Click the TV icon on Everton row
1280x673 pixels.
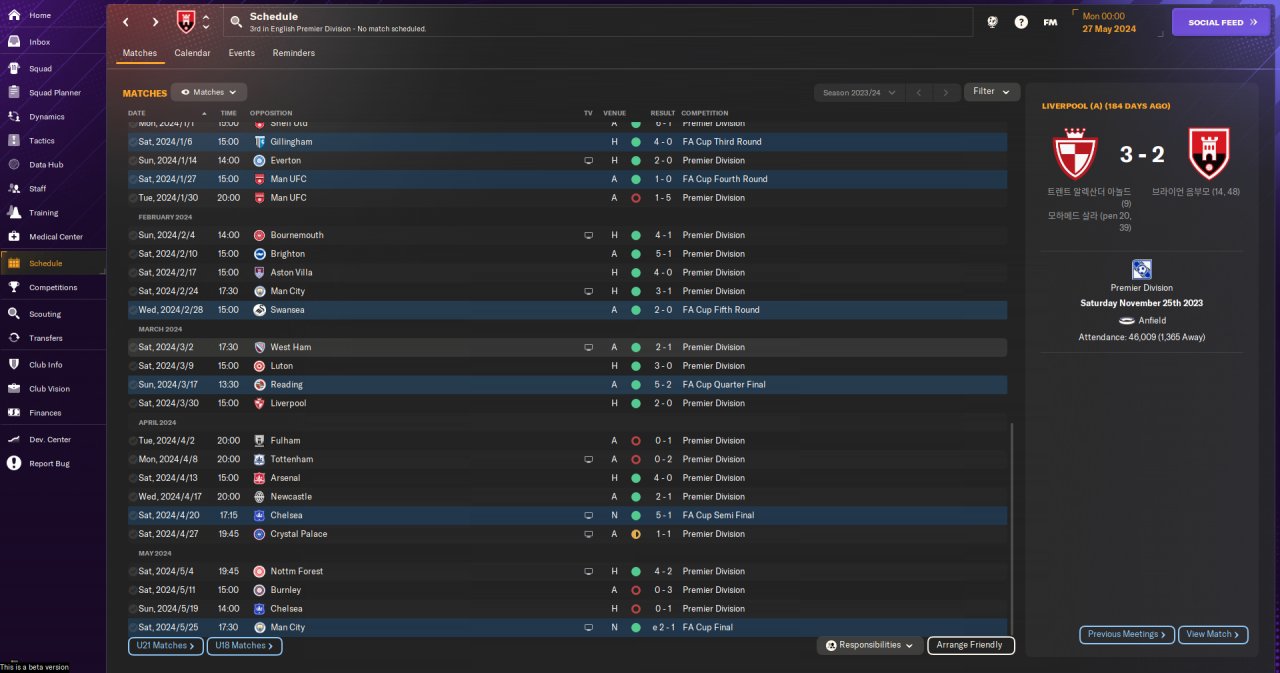(589, 160)
